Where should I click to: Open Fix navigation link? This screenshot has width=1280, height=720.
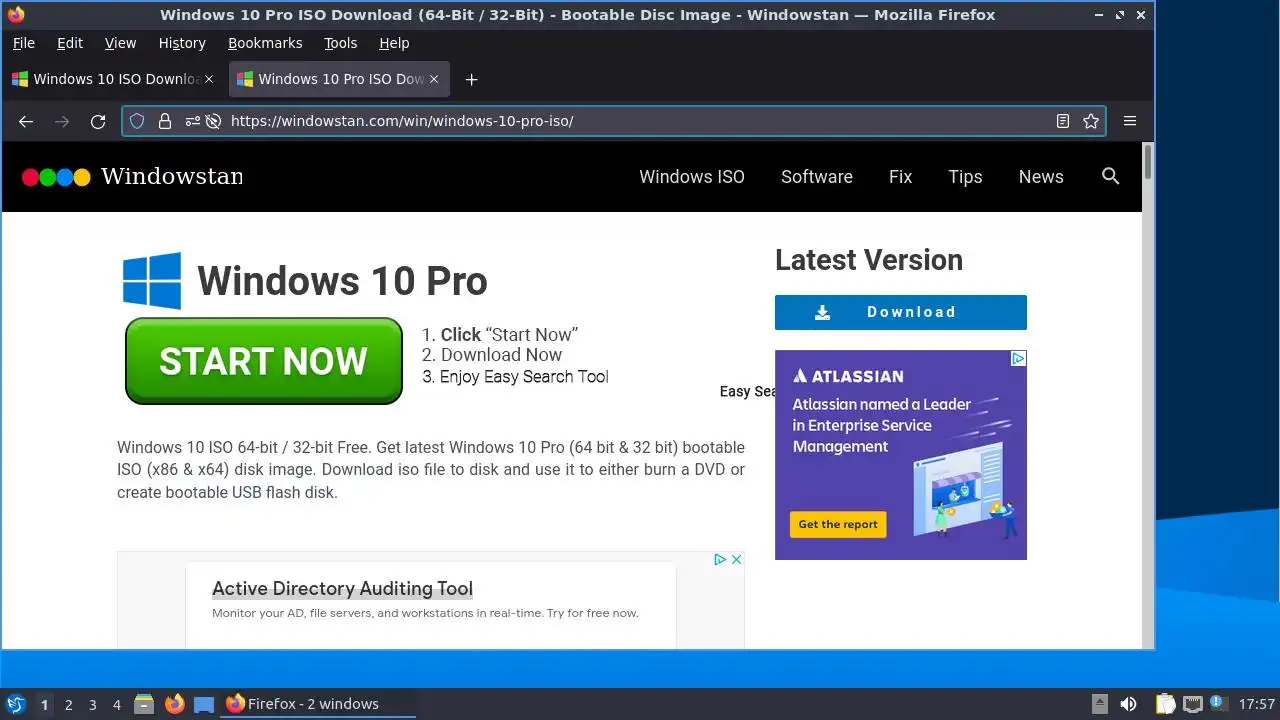coord(900,176)
